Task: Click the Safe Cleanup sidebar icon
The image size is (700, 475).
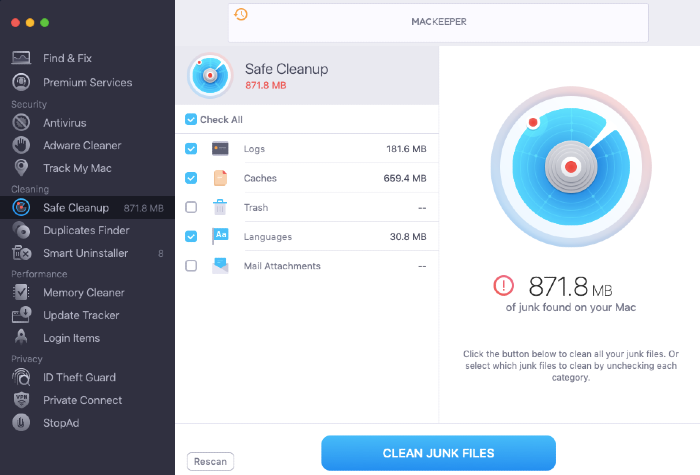Action: [x=21, y=208]
